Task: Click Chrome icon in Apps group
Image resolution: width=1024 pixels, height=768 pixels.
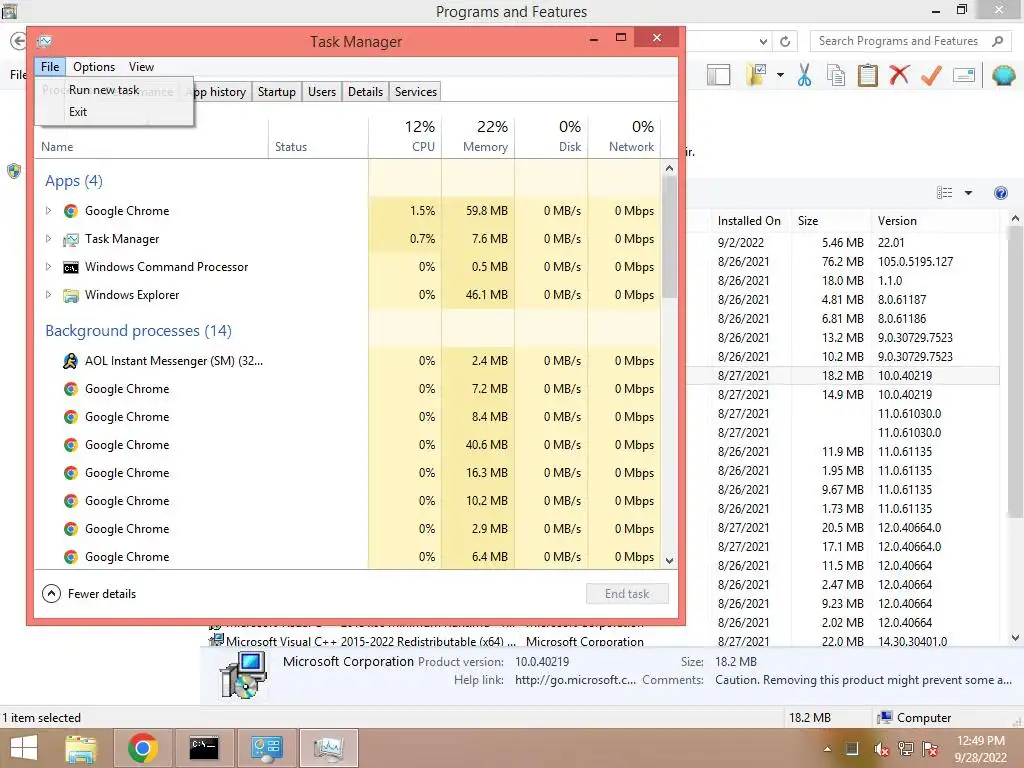Action: coord(71,211)
